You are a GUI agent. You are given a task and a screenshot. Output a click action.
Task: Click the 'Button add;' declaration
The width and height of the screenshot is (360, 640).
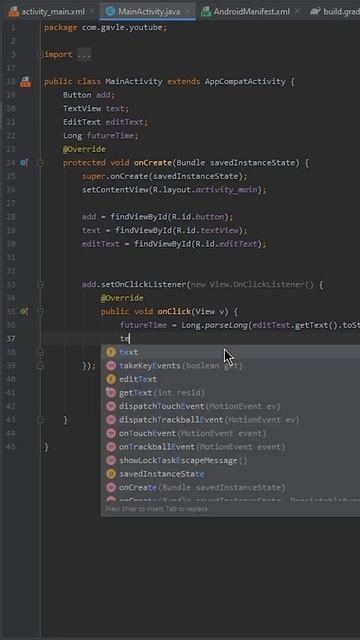coord(89,95)
